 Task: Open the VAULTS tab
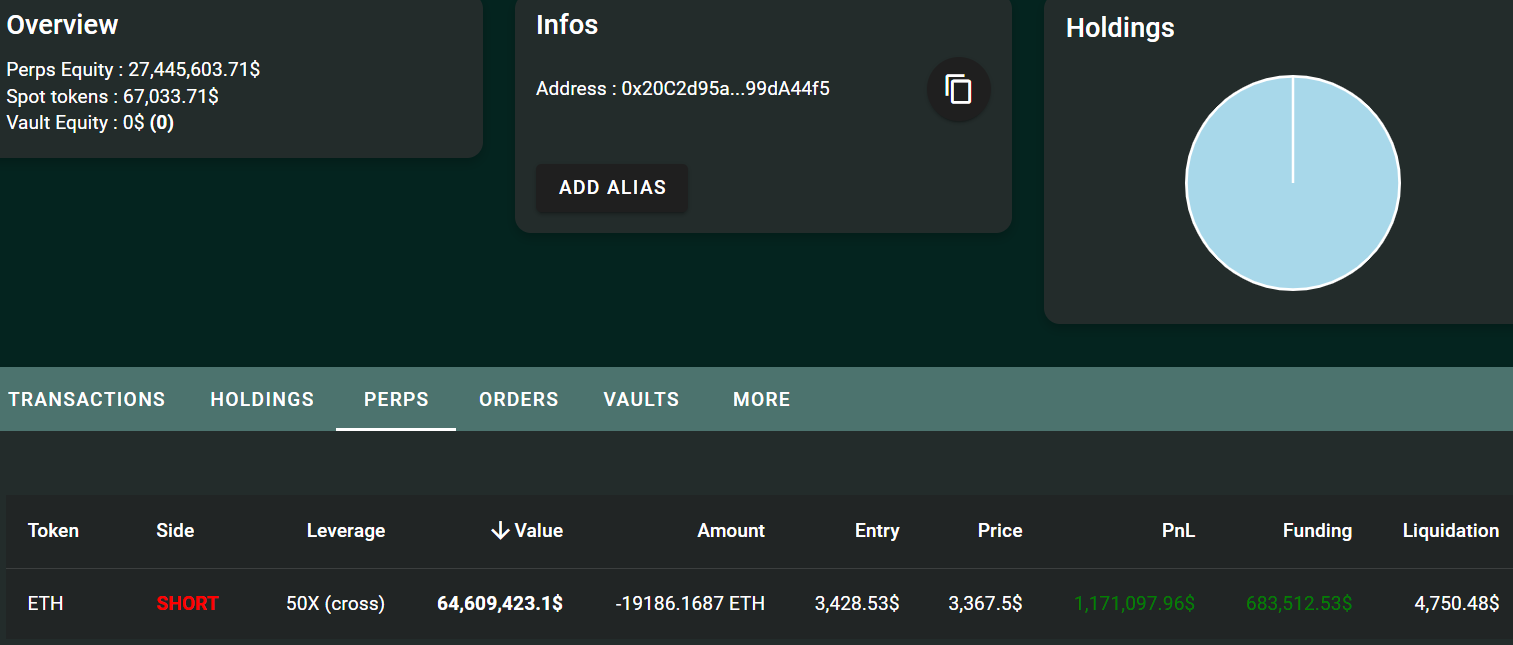click(x=641, y=399)
